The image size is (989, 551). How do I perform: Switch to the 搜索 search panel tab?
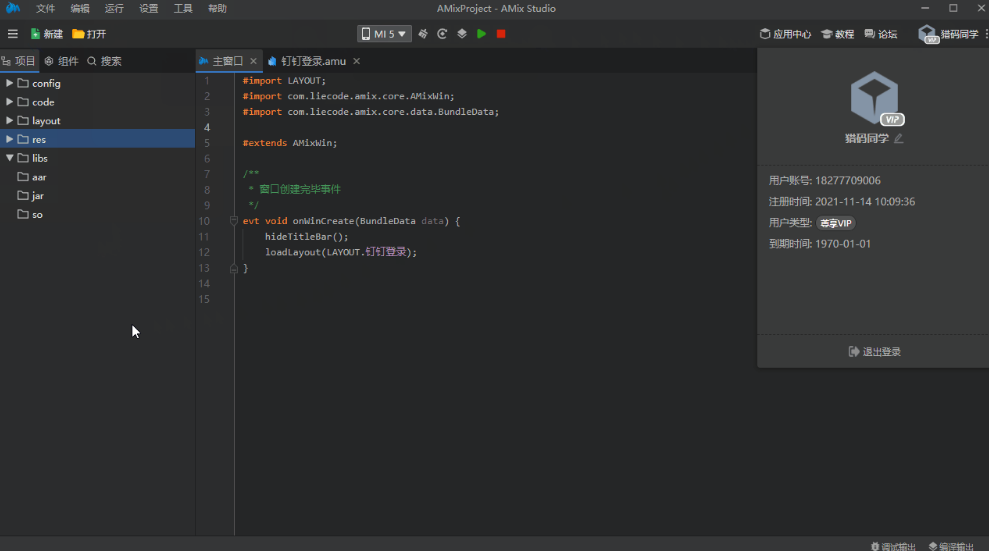tap(105, 61)
